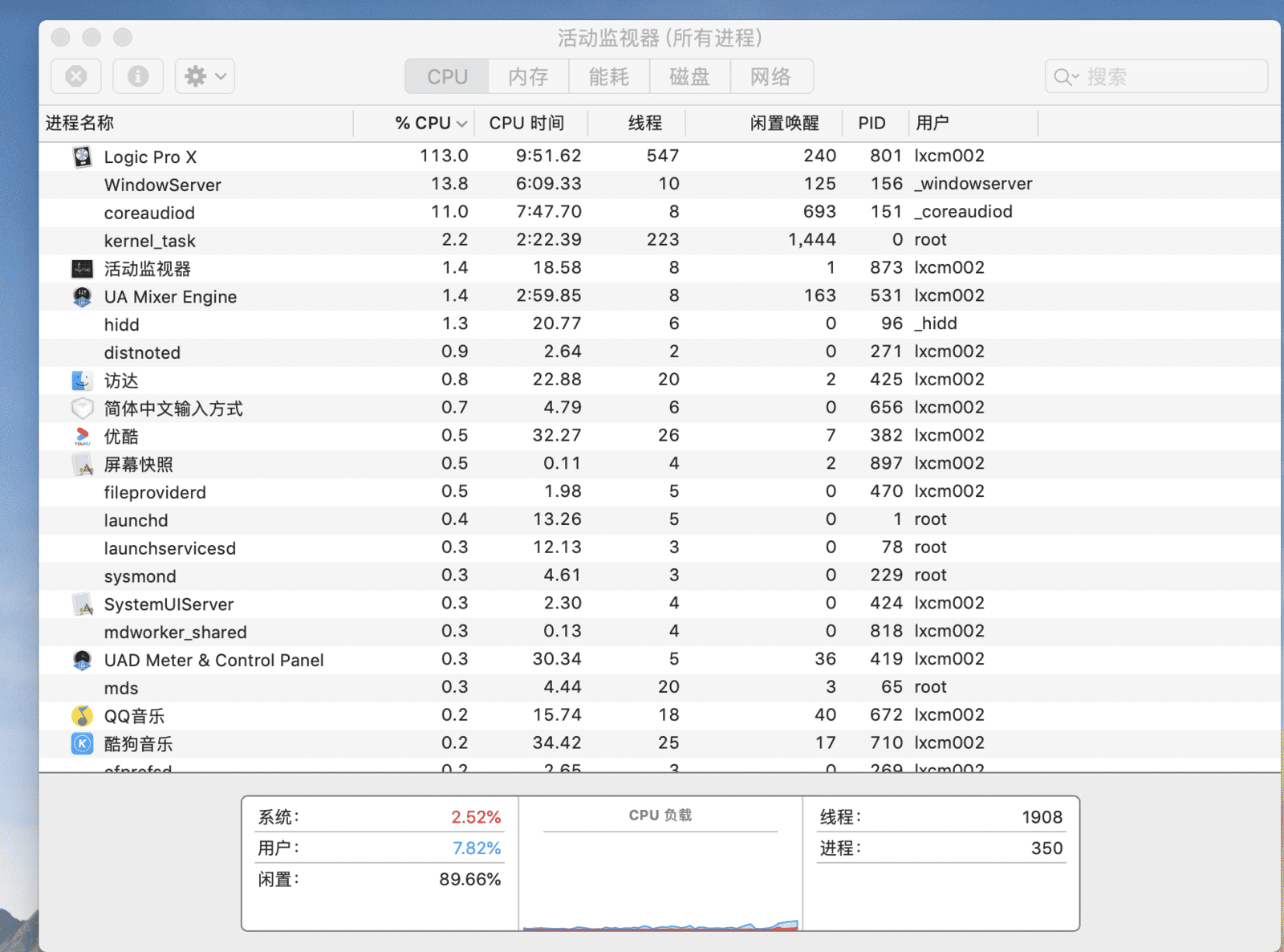Click the 酷狗音乐 app icon

pyautogui.click(x=82, y=744)
